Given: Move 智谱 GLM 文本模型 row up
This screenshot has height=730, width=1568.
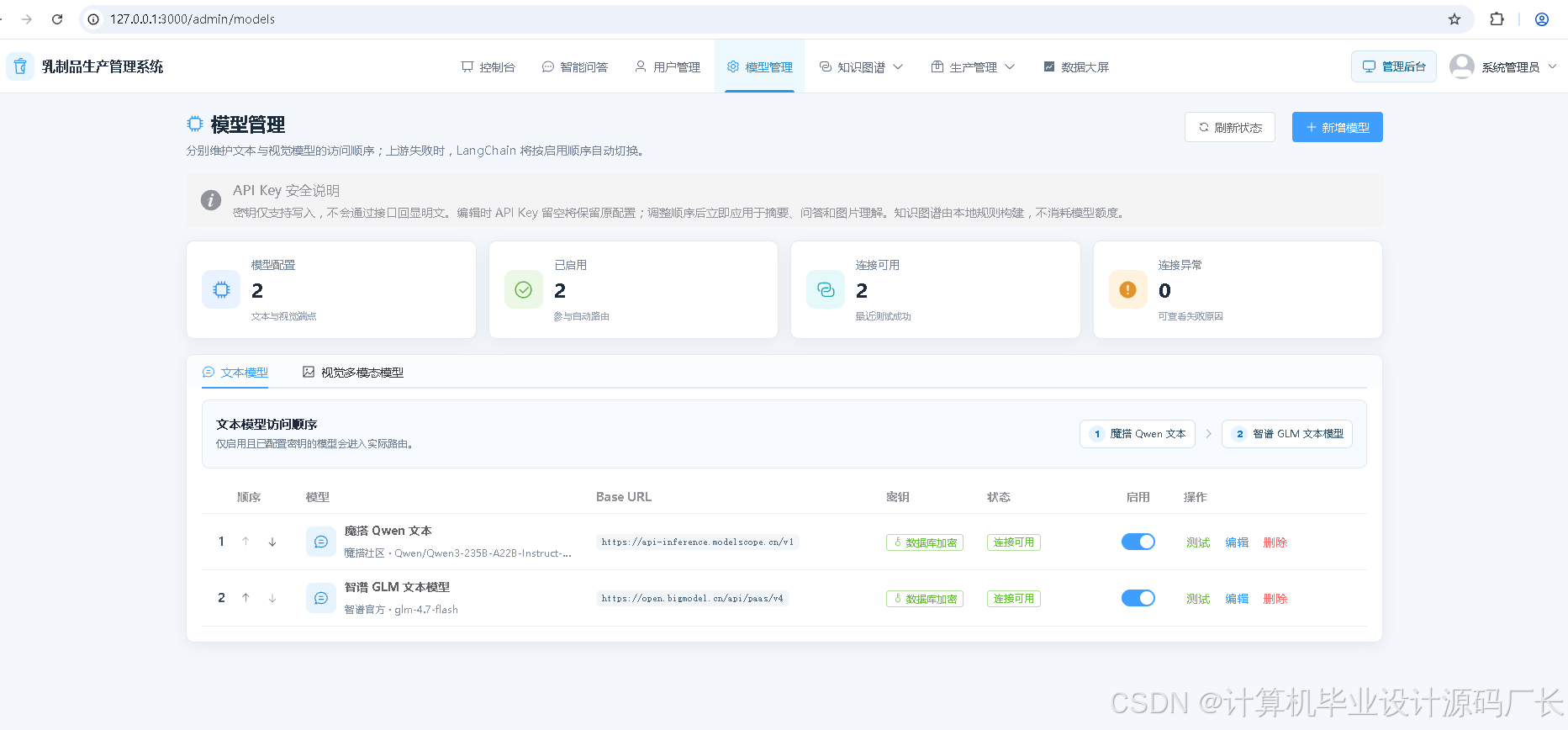Looking at the screenshot, I should [x=245, y=598].
